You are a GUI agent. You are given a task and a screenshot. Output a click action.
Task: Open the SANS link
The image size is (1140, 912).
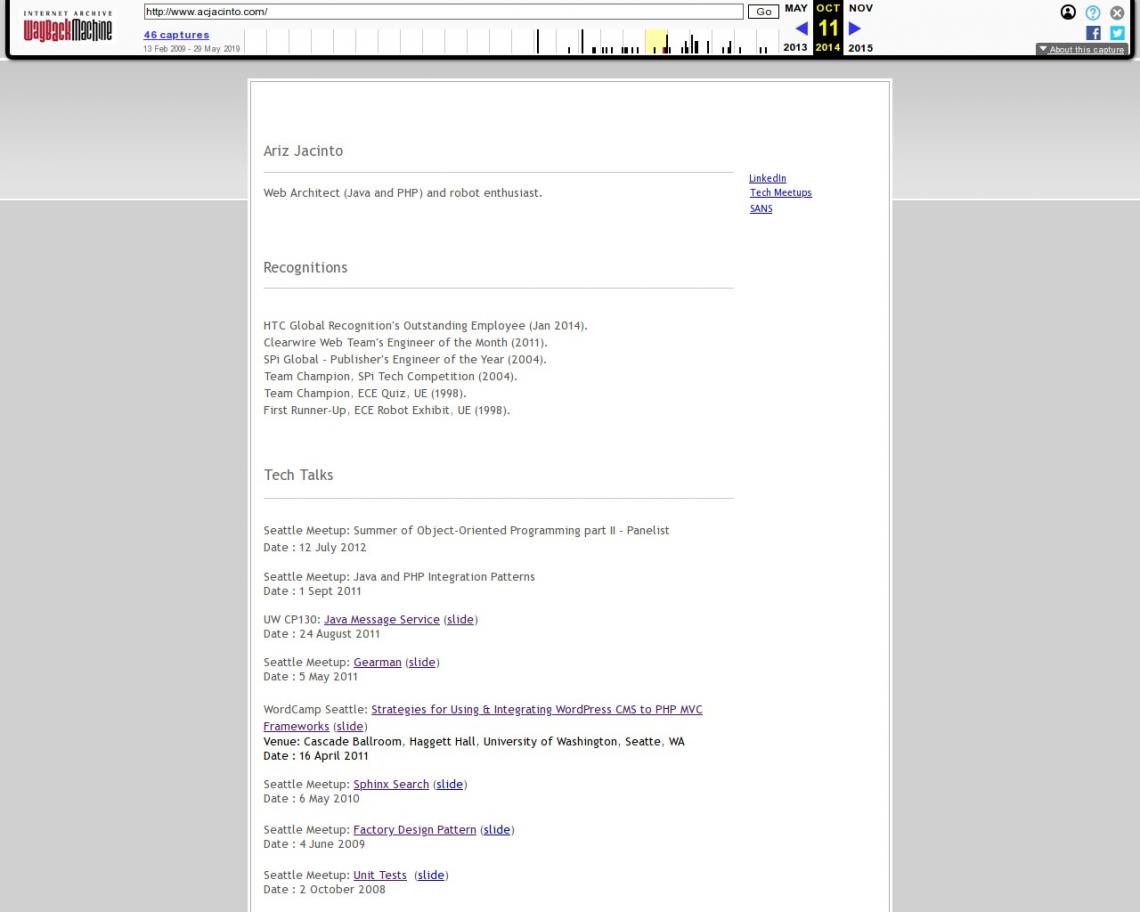761,209
